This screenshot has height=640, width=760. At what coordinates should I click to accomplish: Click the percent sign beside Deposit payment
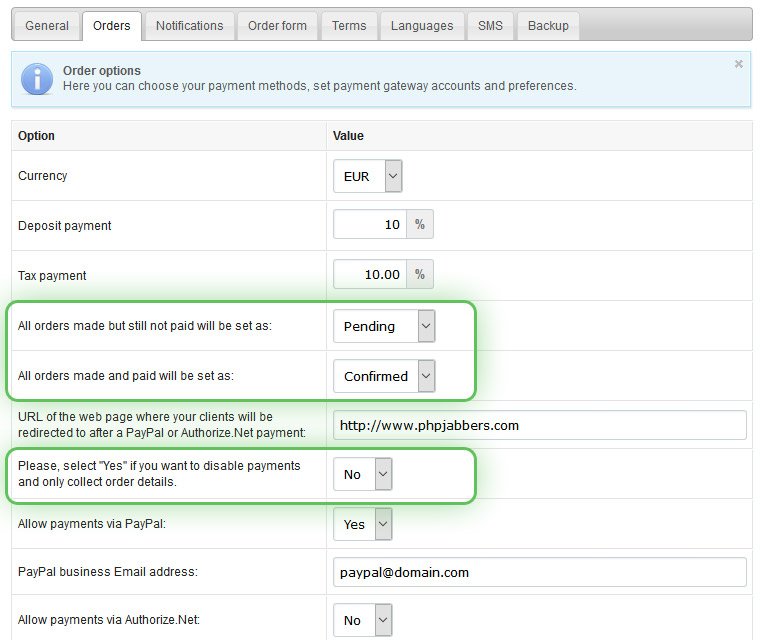tap(420, 224)
